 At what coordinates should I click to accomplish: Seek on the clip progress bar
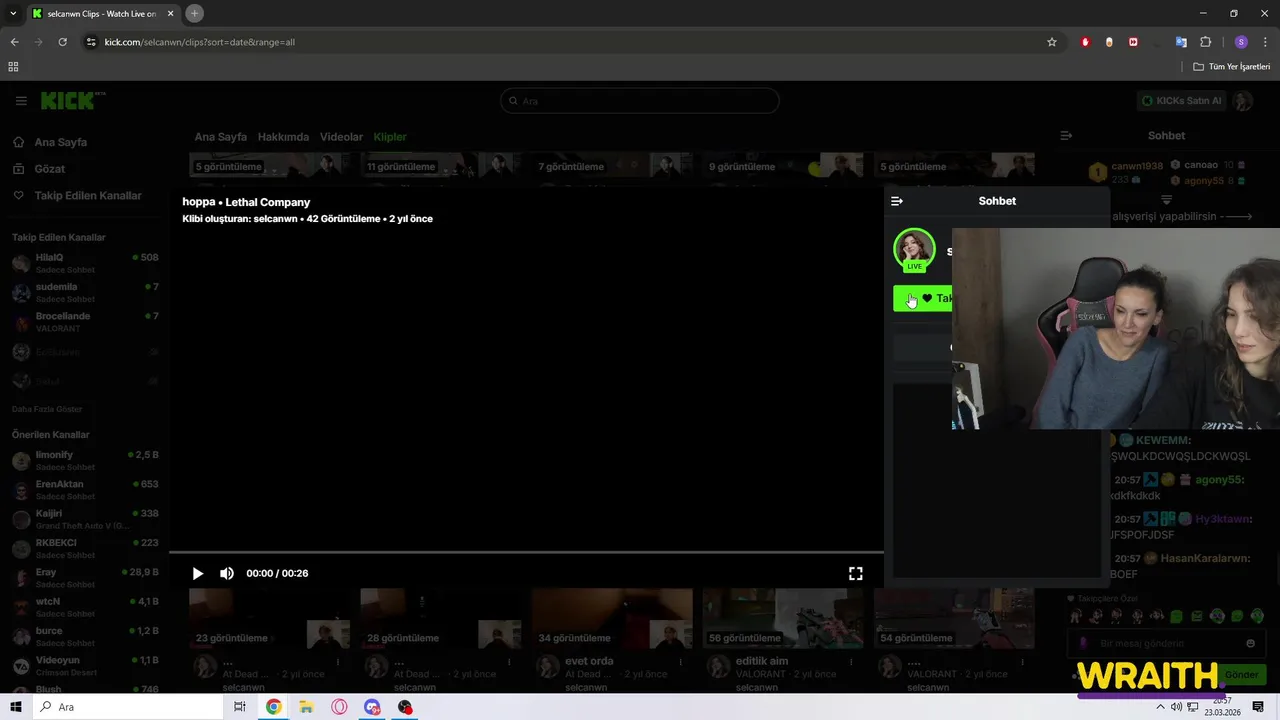(526, 552)
